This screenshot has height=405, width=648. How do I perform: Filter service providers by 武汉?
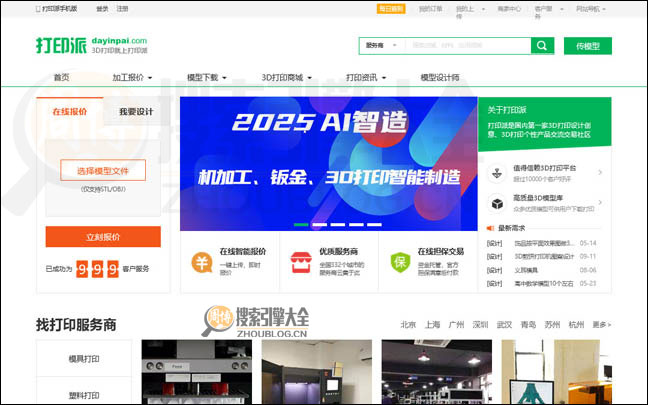point(504,324)
